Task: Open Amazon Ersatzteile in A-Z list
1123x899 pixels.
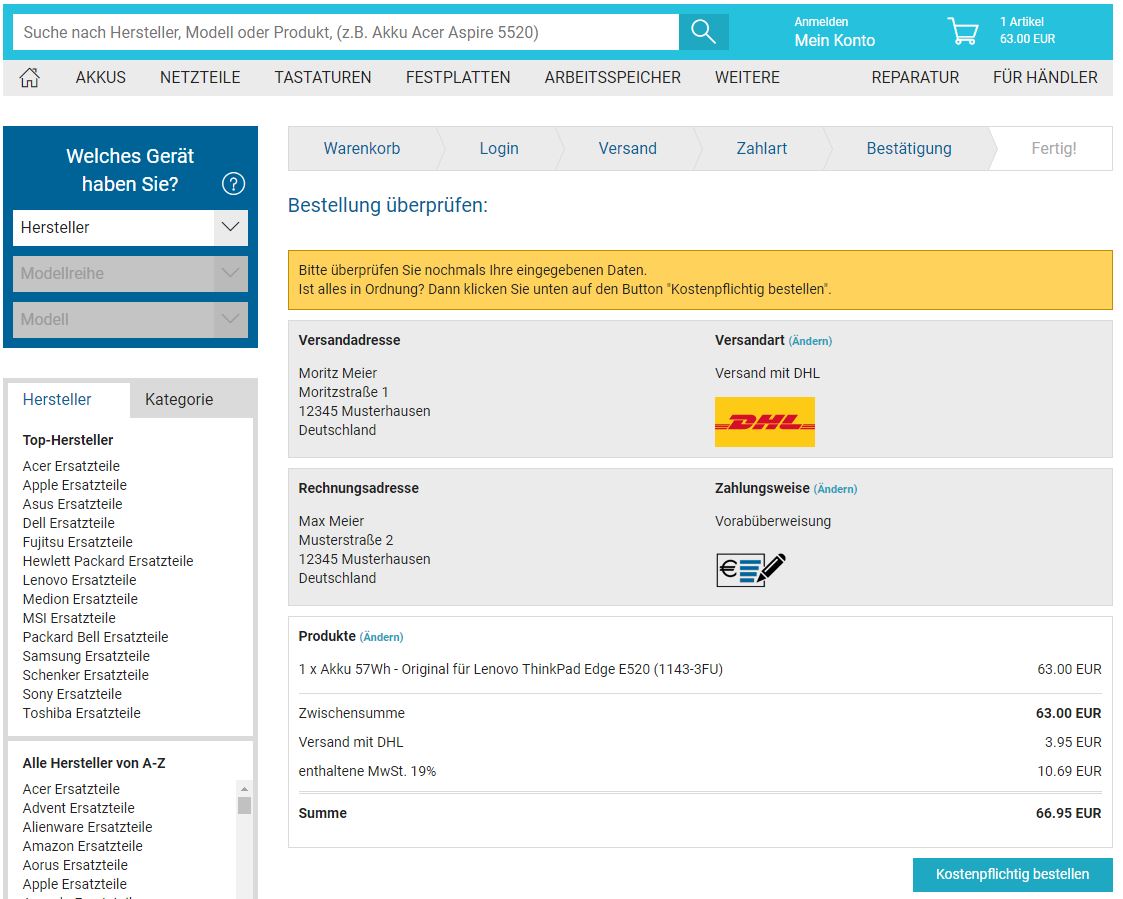Action: click(x=82, y=846)
